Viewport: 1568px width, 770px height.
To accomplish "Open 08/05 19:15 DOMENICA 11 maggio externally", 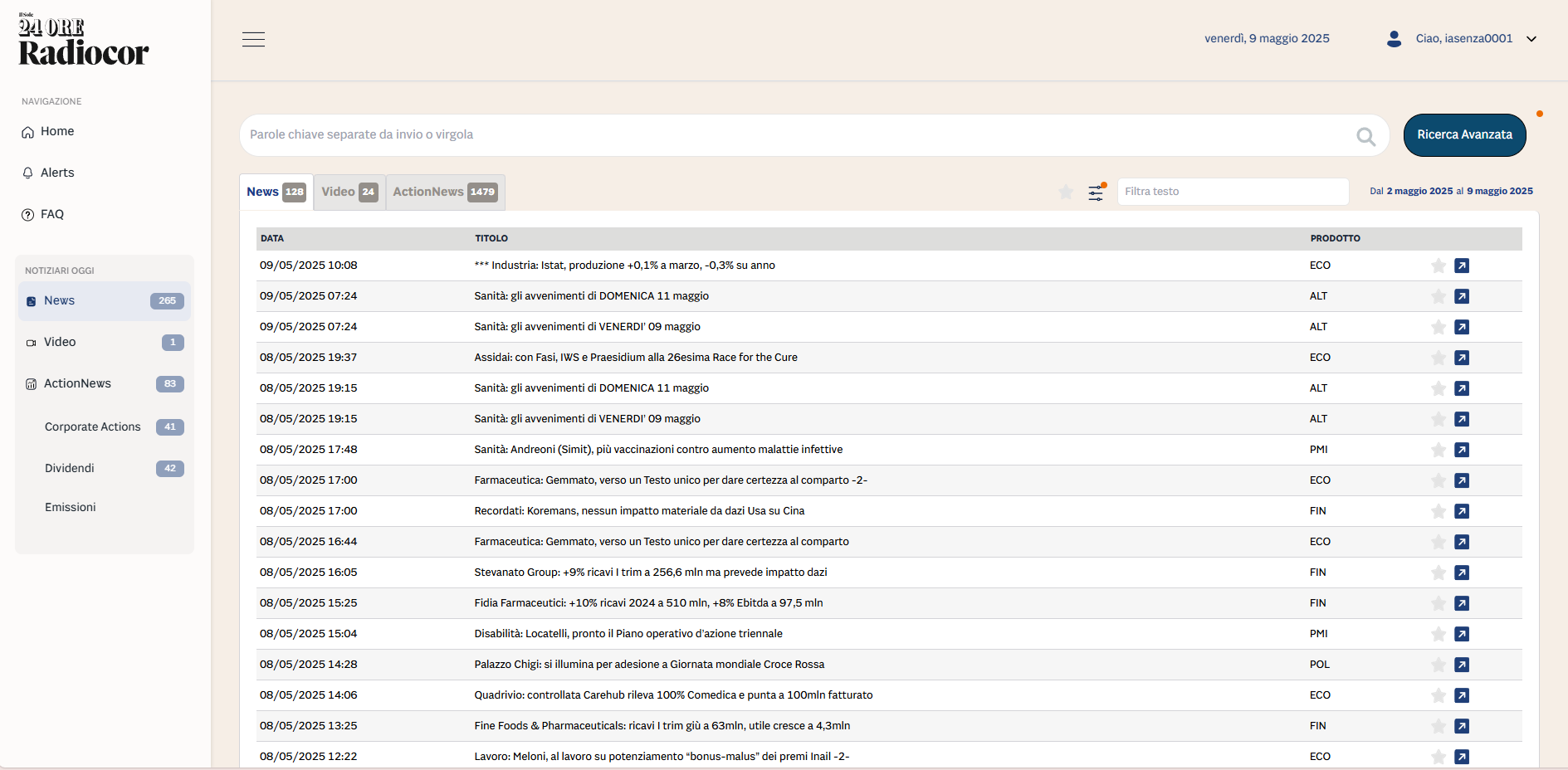I will click(1462, 388).
